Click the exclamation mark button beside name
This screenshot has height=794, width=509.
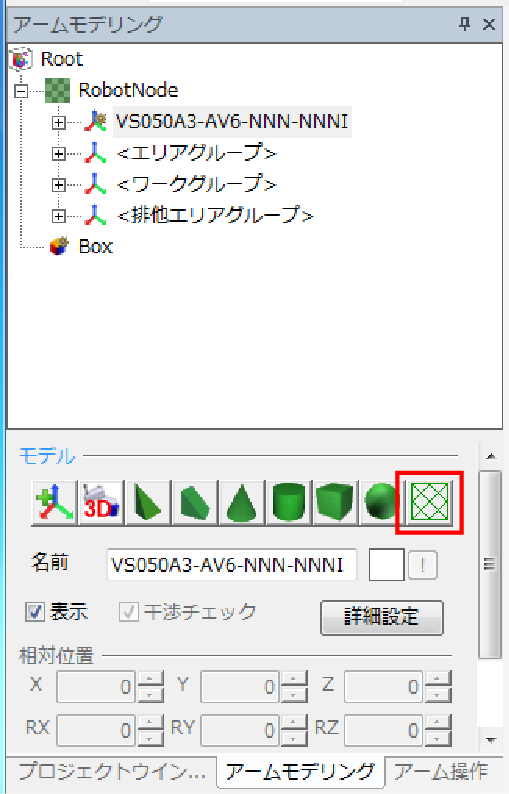click(422, 565)
